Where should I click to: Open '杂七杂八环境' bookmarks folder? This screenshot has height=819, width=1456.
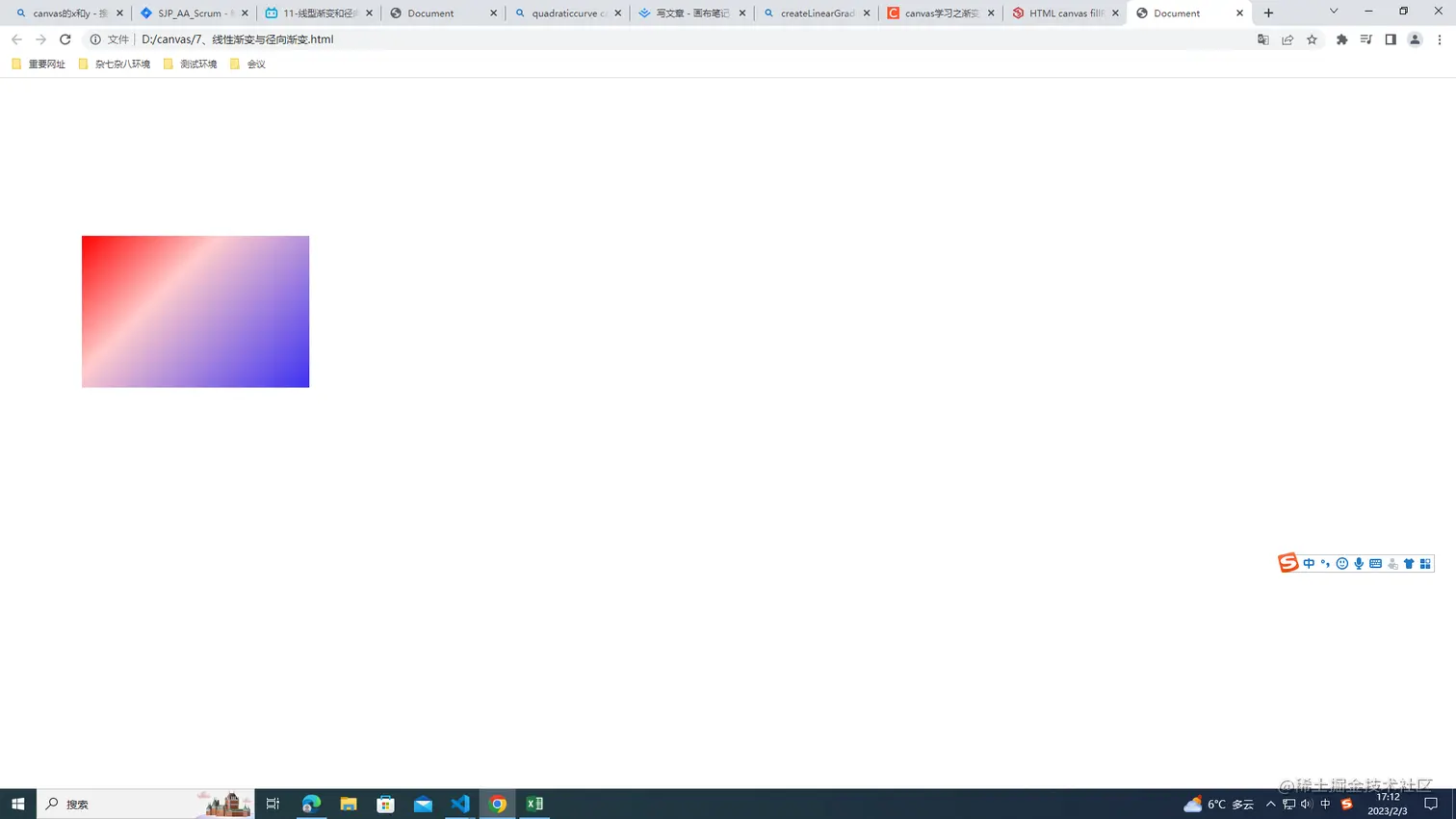pyautogui.click(x=114, y=64)
